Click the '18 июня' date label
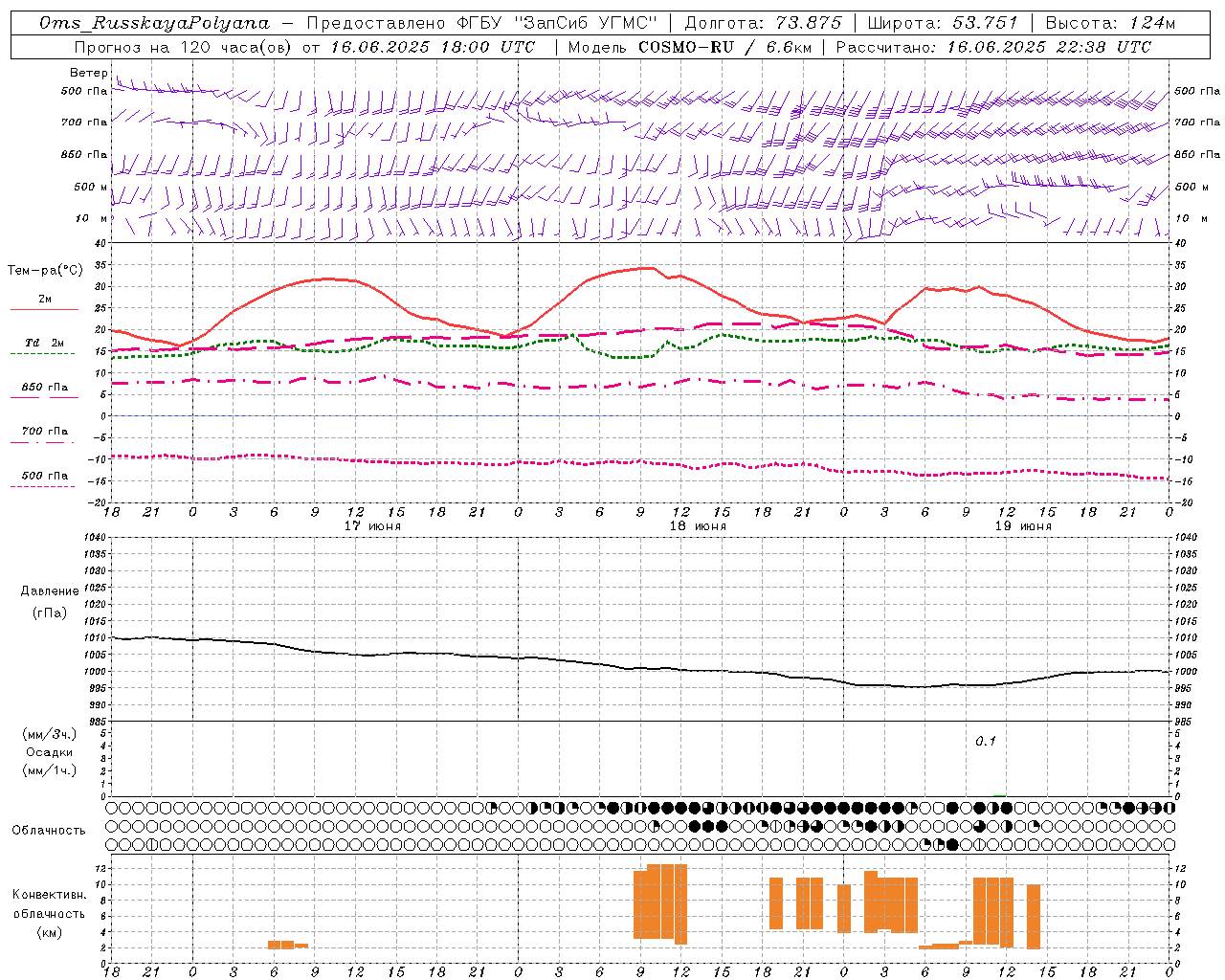Screen dimensions: 1225x980 tap(698, 525)
